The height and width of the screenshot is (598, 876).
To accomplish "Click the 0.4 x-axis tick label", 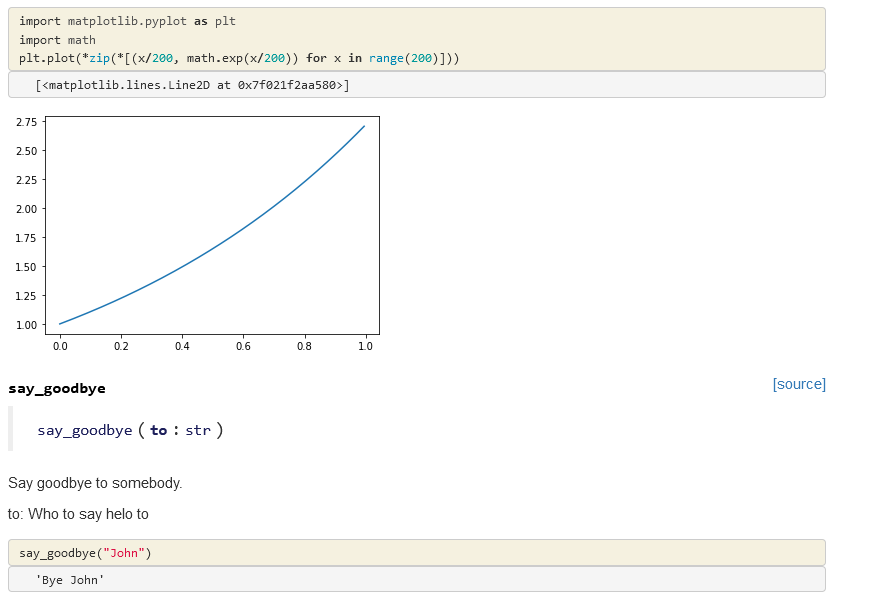I will tap(182, 346).
